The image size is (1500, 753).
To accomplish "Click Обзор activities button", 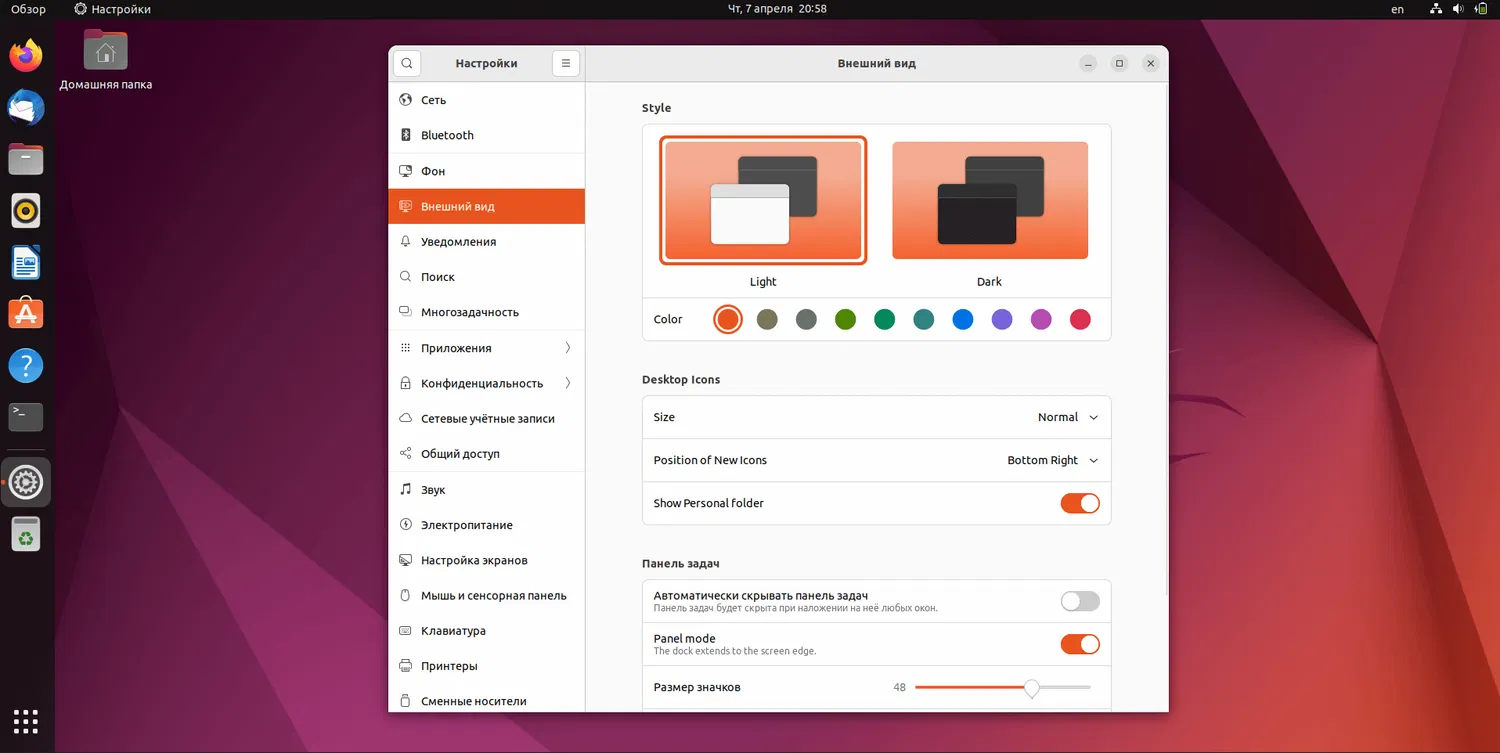I will [28, 9].
